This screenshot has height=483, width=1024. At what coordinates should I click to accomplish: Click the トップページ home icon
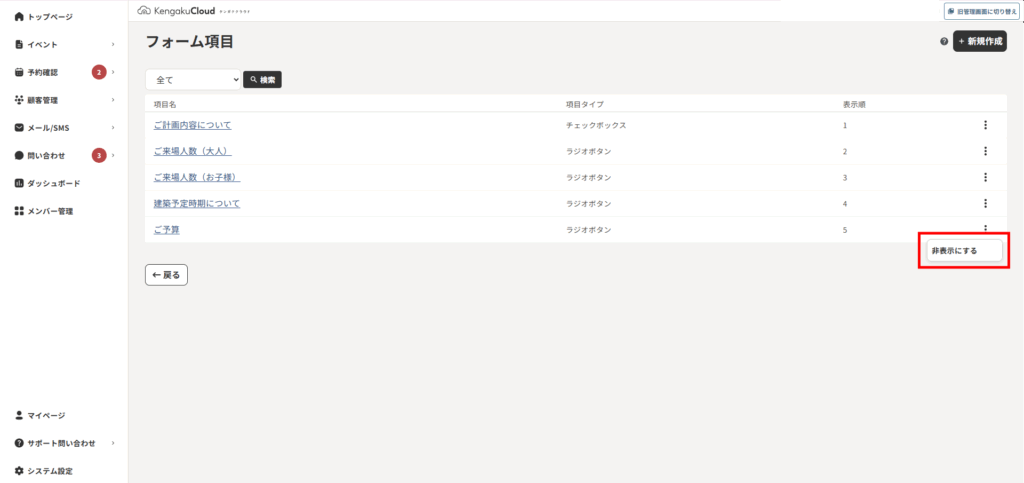[19, 17]
